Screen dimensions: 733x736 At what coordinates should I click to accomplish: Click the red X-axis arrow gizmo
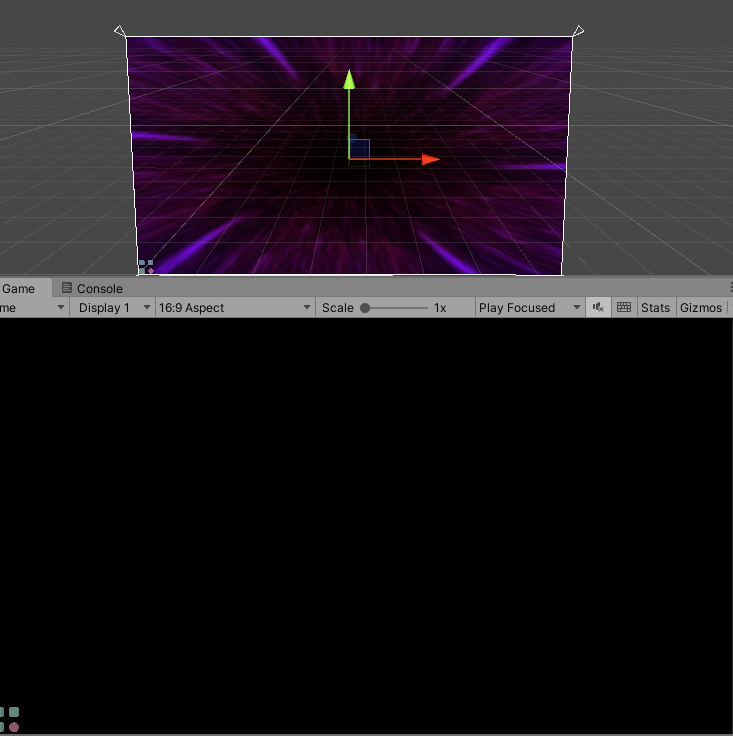click(x=430, y=160)
